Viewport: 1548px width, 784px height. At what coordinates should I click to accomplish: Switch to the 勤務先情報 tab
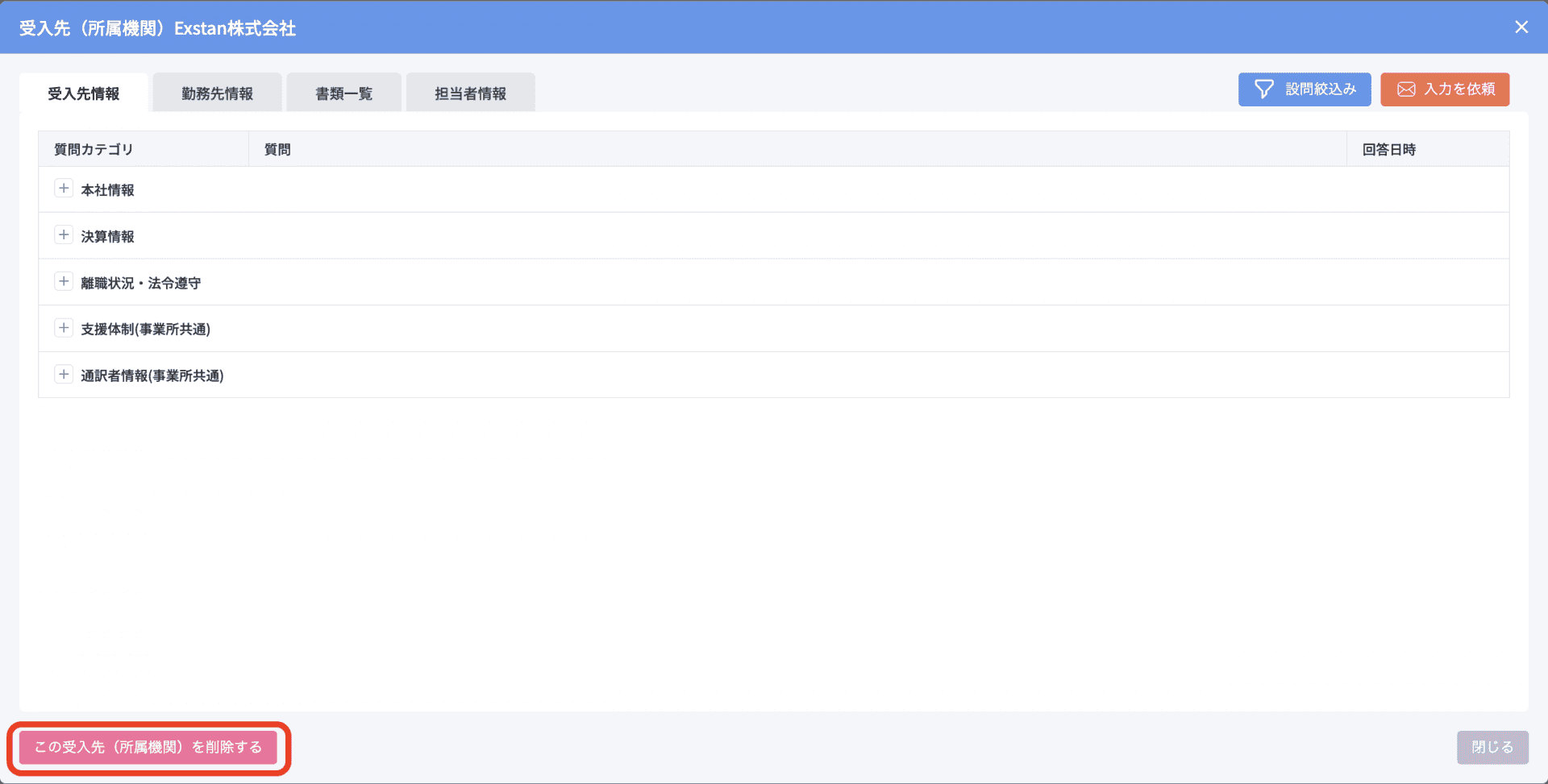[217, 93]
